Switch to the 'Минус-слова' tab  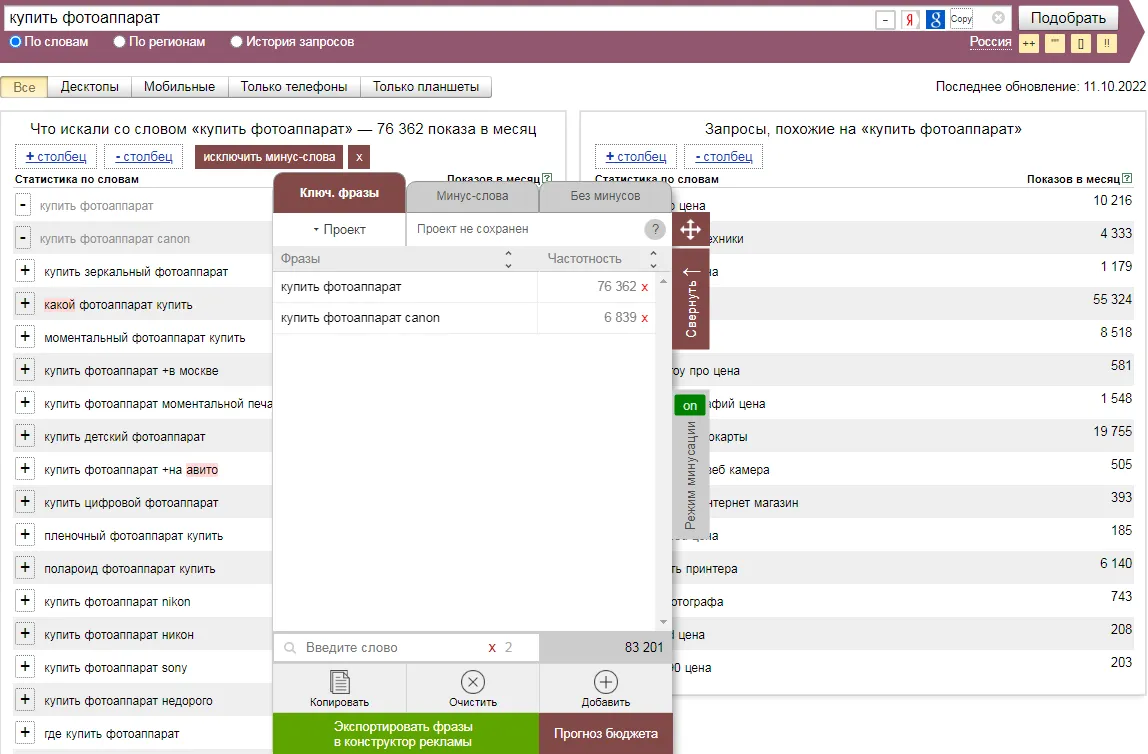coord(472,196)
